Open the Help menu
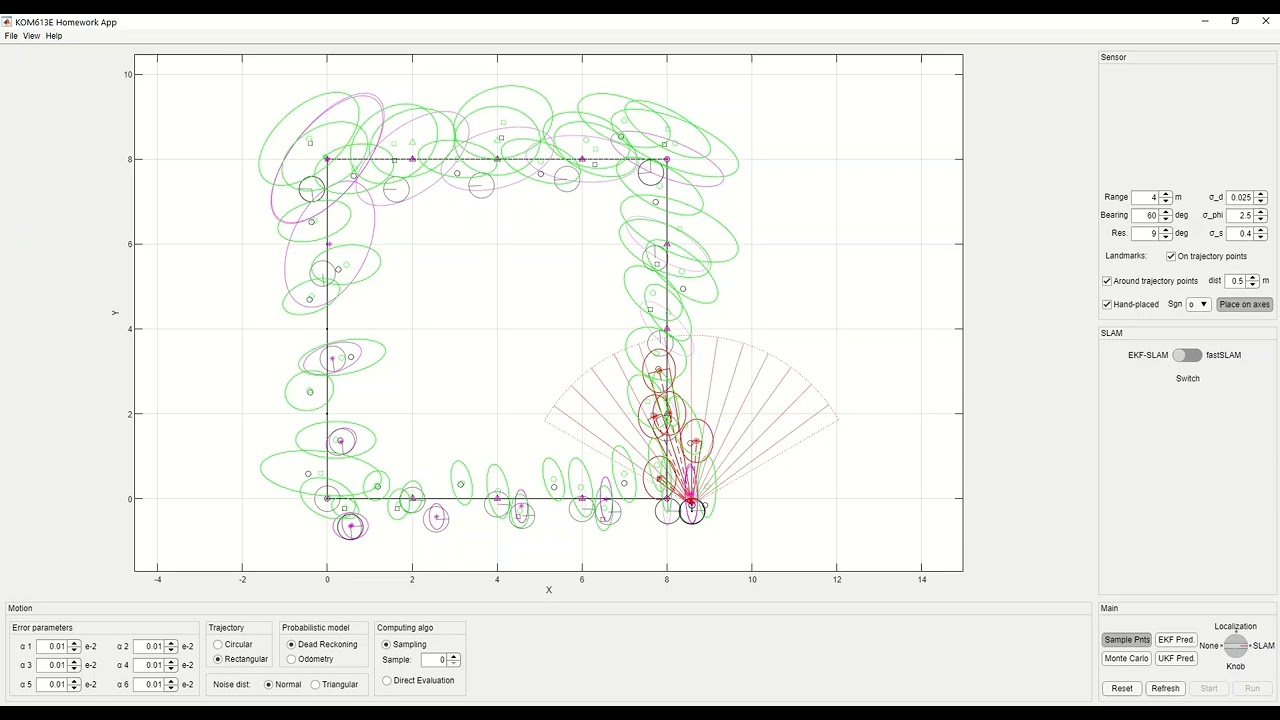The height and width of the screenshot is (720, 1280). click(54, 36)
